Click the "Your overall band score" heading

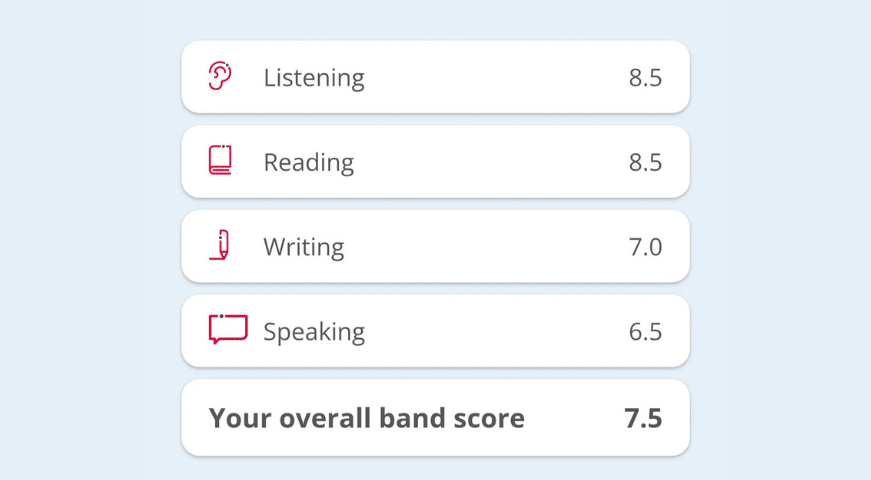tap(366, 417)
